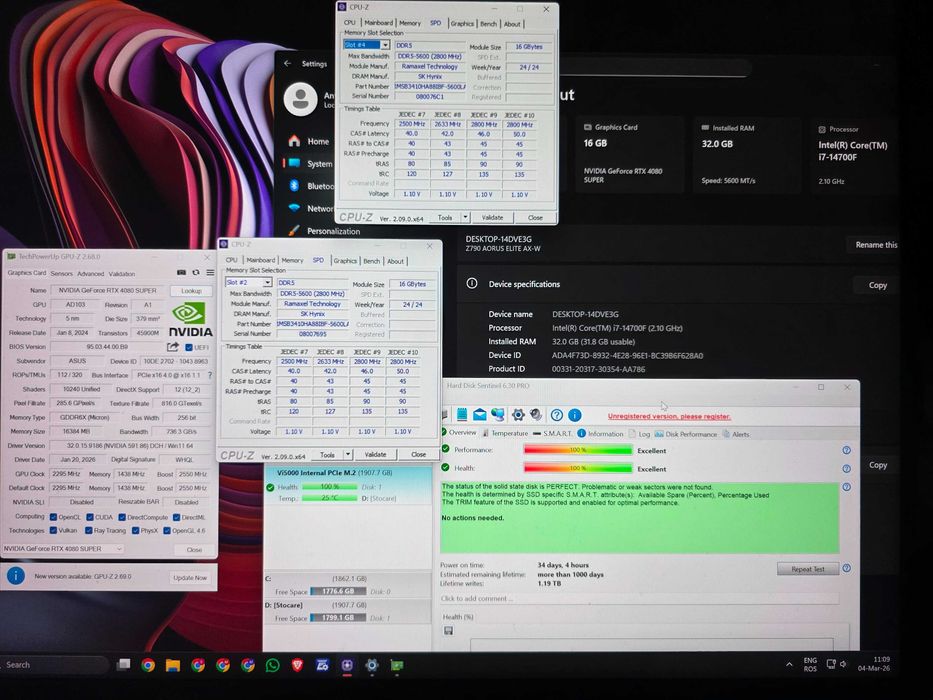Image resolution: width=933 pixels, height=700 pixels.
Task: Toggle the OpenGL 4.6 checkbox in GPU-Z
Action: tap(167, 530)
